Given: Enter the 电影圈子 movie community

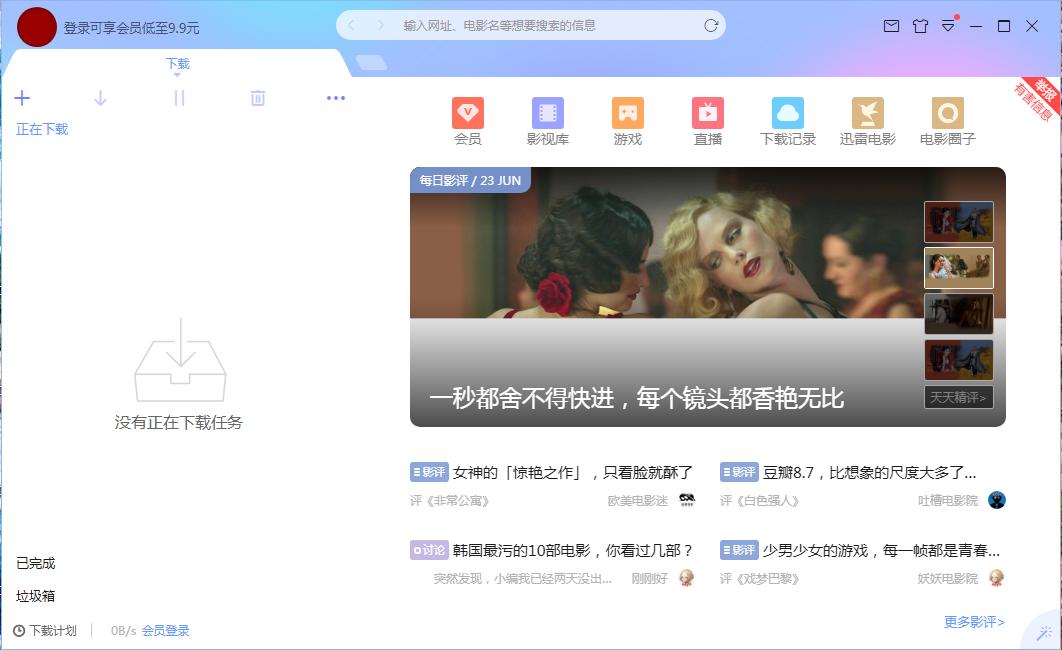Looking at the screenshot, I should coord(948,121).
